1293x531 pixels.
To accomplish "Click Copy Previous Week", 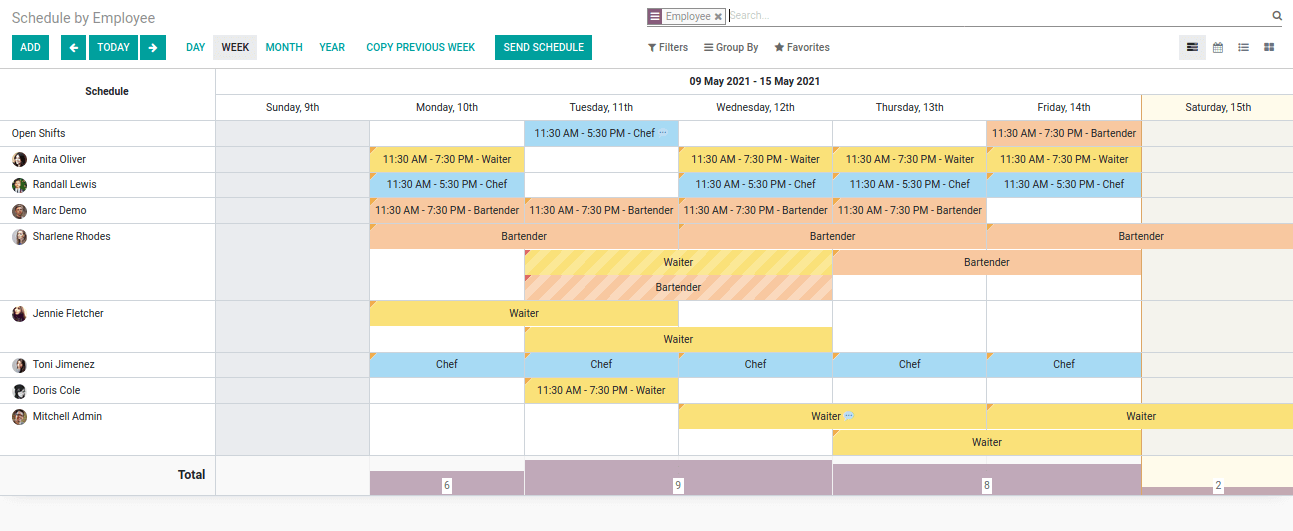I will point(420,47).
